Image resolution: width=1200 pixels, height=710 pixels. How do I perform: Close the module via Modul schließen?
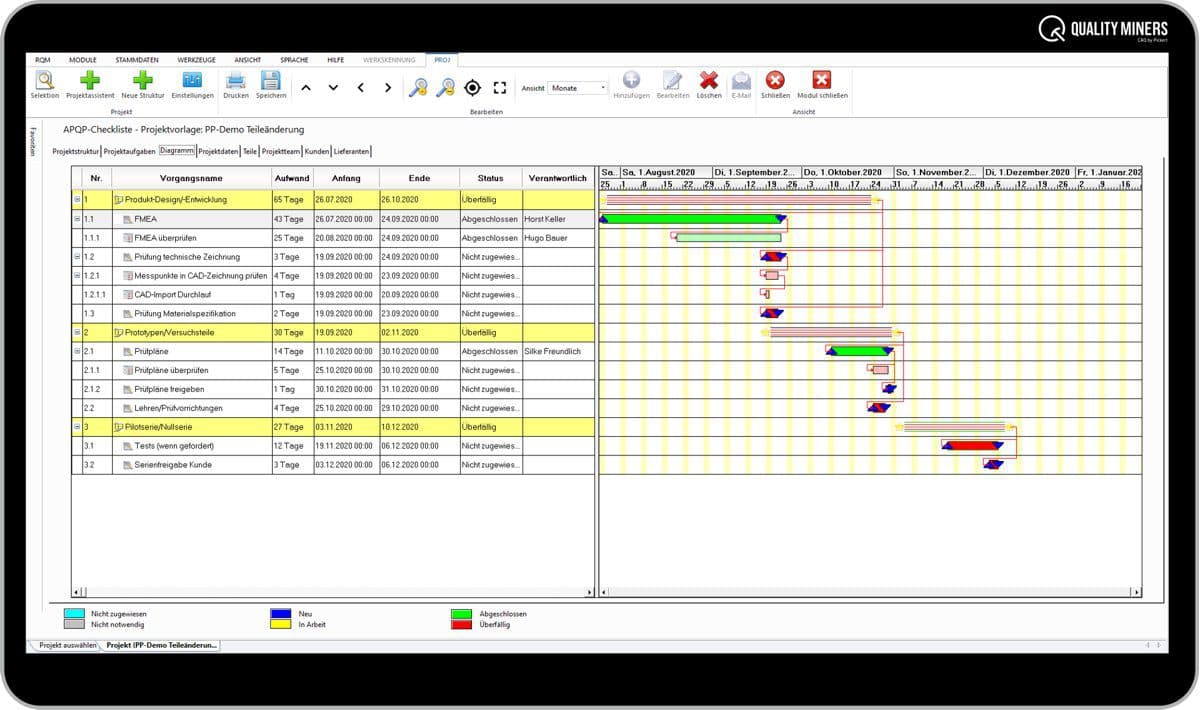(x=822, y=81)
